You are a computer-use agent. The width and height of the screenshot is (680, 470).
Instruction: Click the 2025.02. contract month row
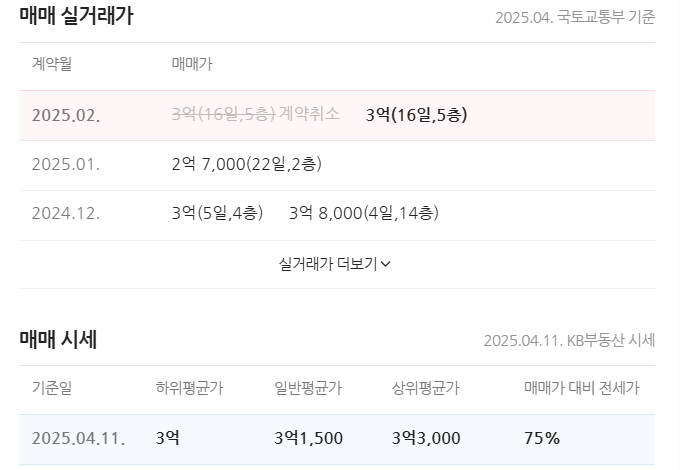tap(66, 115)
